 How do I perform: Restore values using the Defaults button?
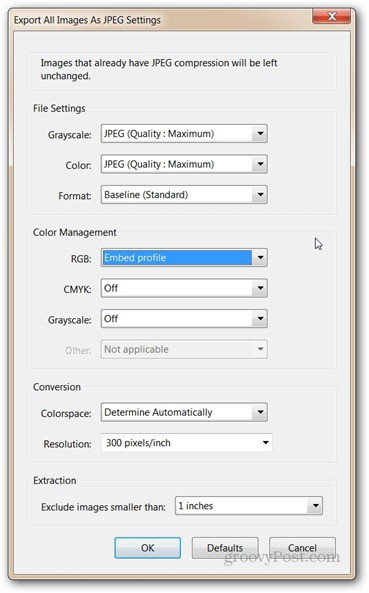tap(225, 548)
